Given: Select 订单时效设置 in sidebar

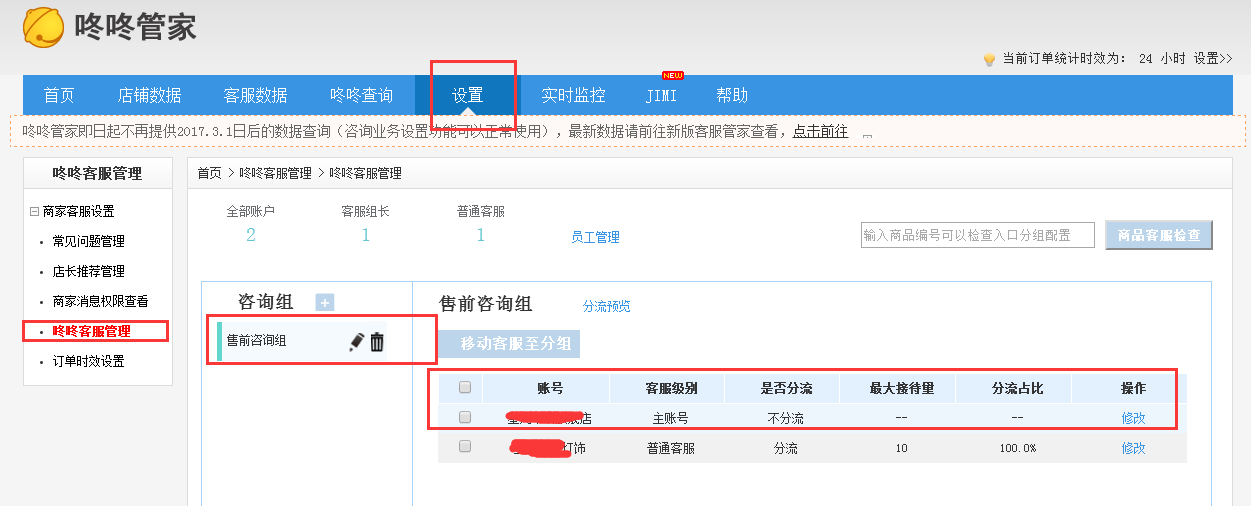Looking at the screenshot, I should coord(89,362).
